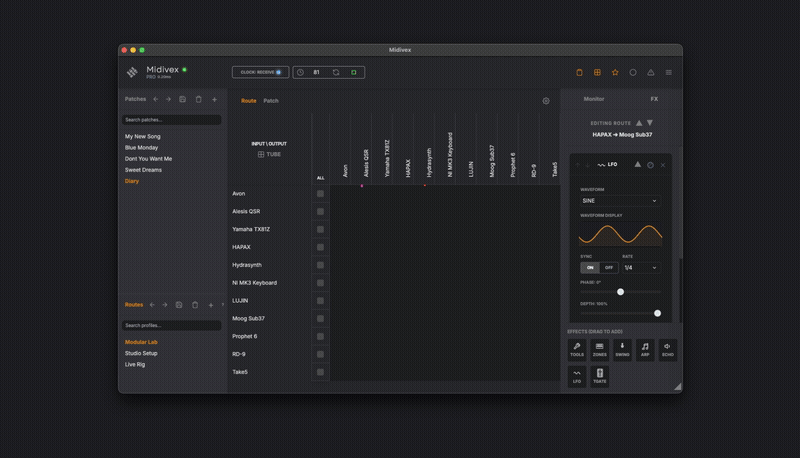
Task: Open the Monitor tab
Action: (x=594, y=99)
